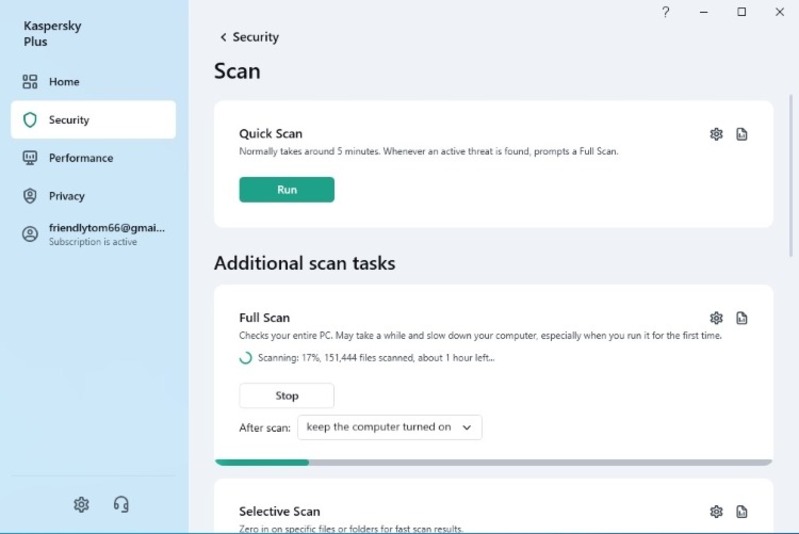
Task: Click the help question mark icon
Action: point(665,12)
